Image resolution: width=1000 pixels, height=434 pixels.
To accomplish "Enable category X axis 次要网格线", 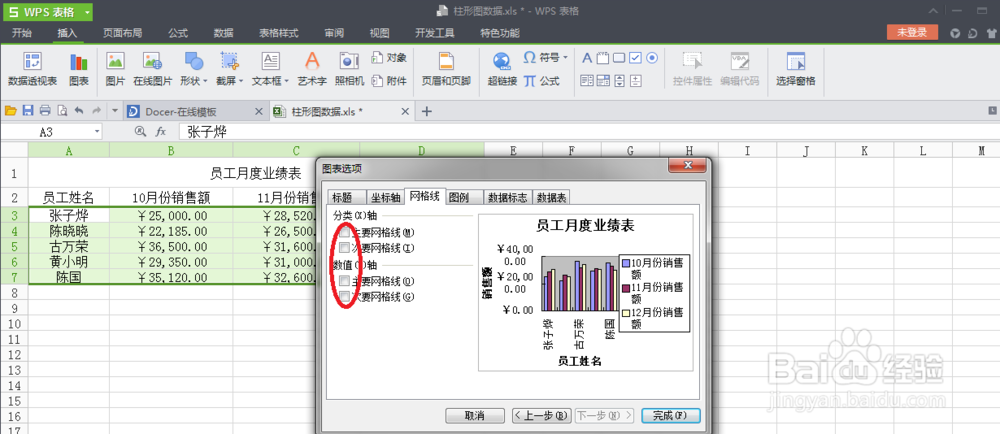I will click(344, 247).
